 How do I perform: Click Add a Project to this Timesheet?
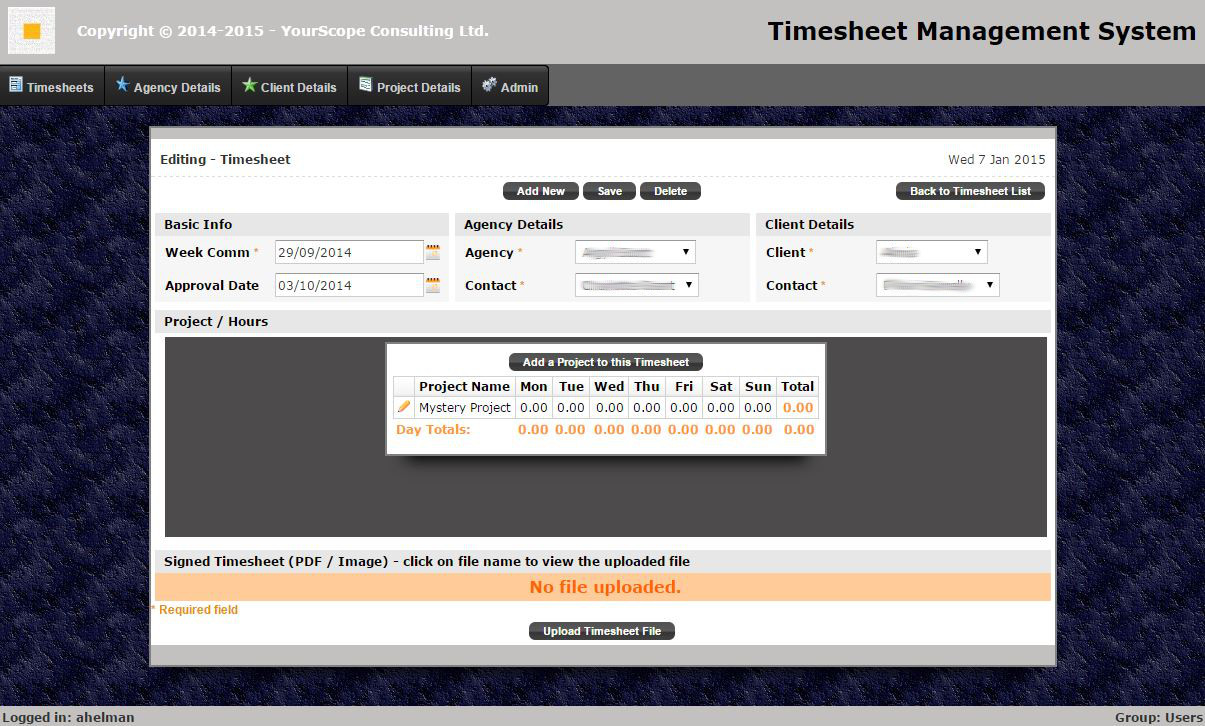(606, 362)
